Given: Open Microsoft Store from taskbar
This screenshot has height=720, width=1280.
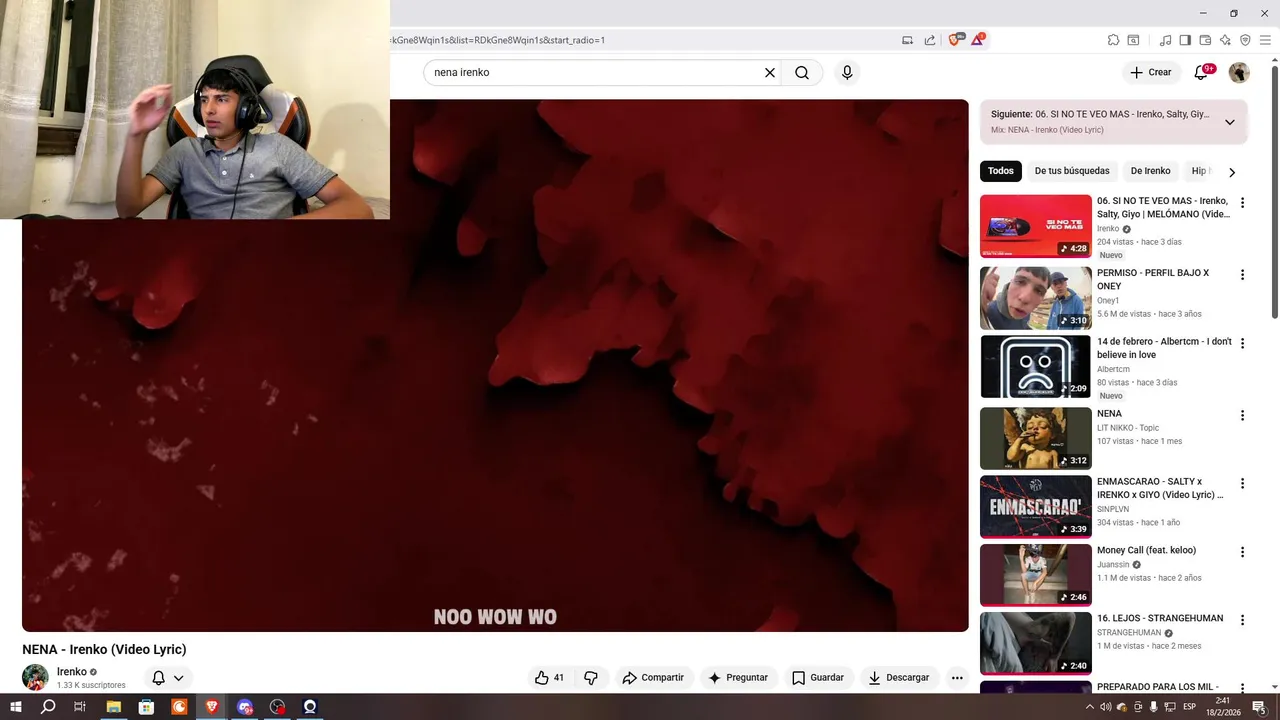Looking at the screenshot, I should point(146,707).
